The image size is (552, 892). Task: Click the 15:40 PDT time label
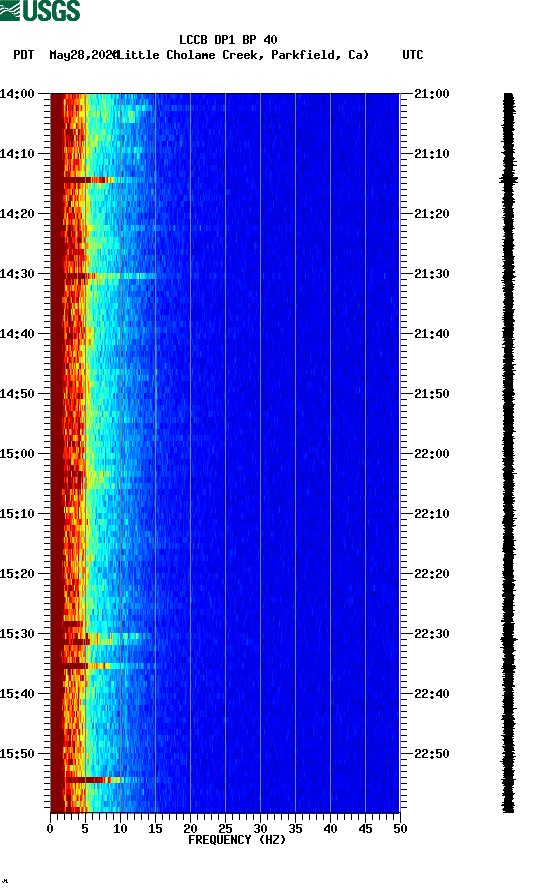17,694
